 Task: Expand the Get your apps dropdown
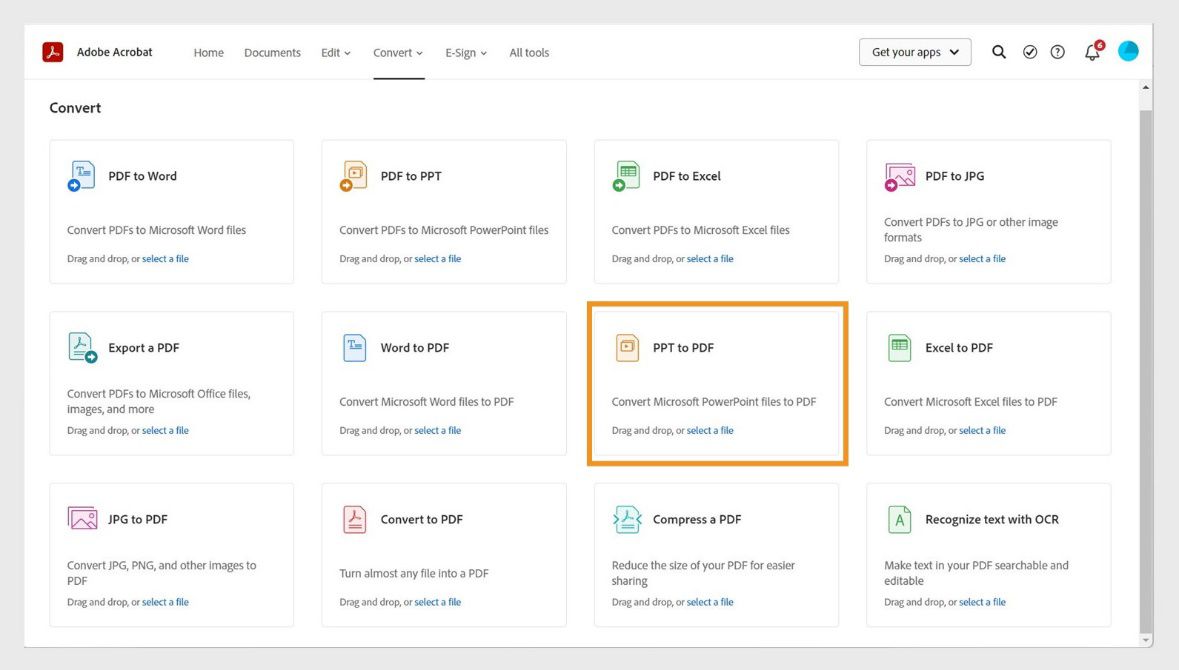click(x=913, y=51)
